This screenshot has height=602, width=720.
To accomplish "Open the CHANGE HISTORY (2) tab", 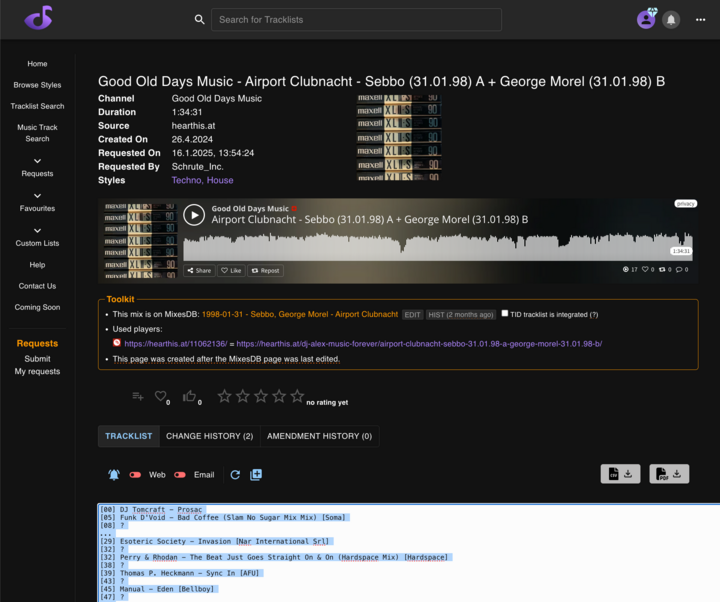I will click(209, 436).
